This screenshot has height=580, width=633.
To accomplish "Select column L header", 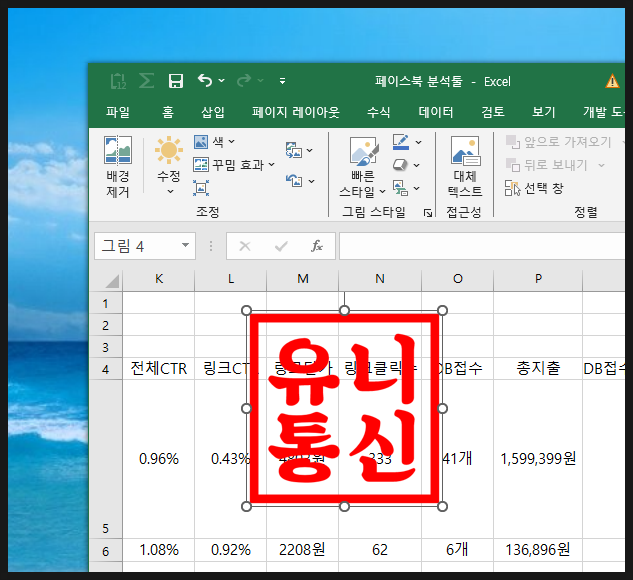I will click(231, 279).
